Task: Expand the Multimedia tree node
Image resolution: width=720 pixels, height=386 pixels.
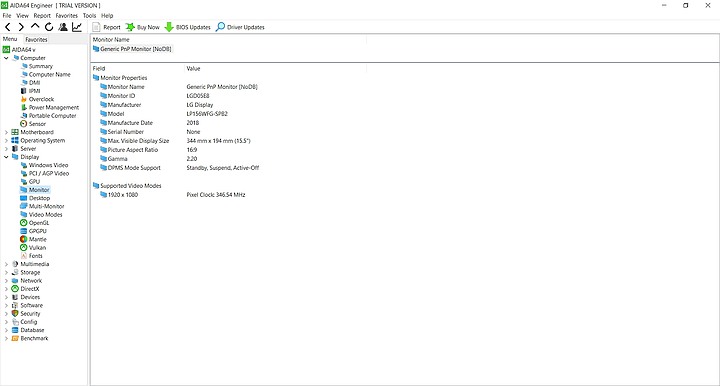Action: point(6,264)
